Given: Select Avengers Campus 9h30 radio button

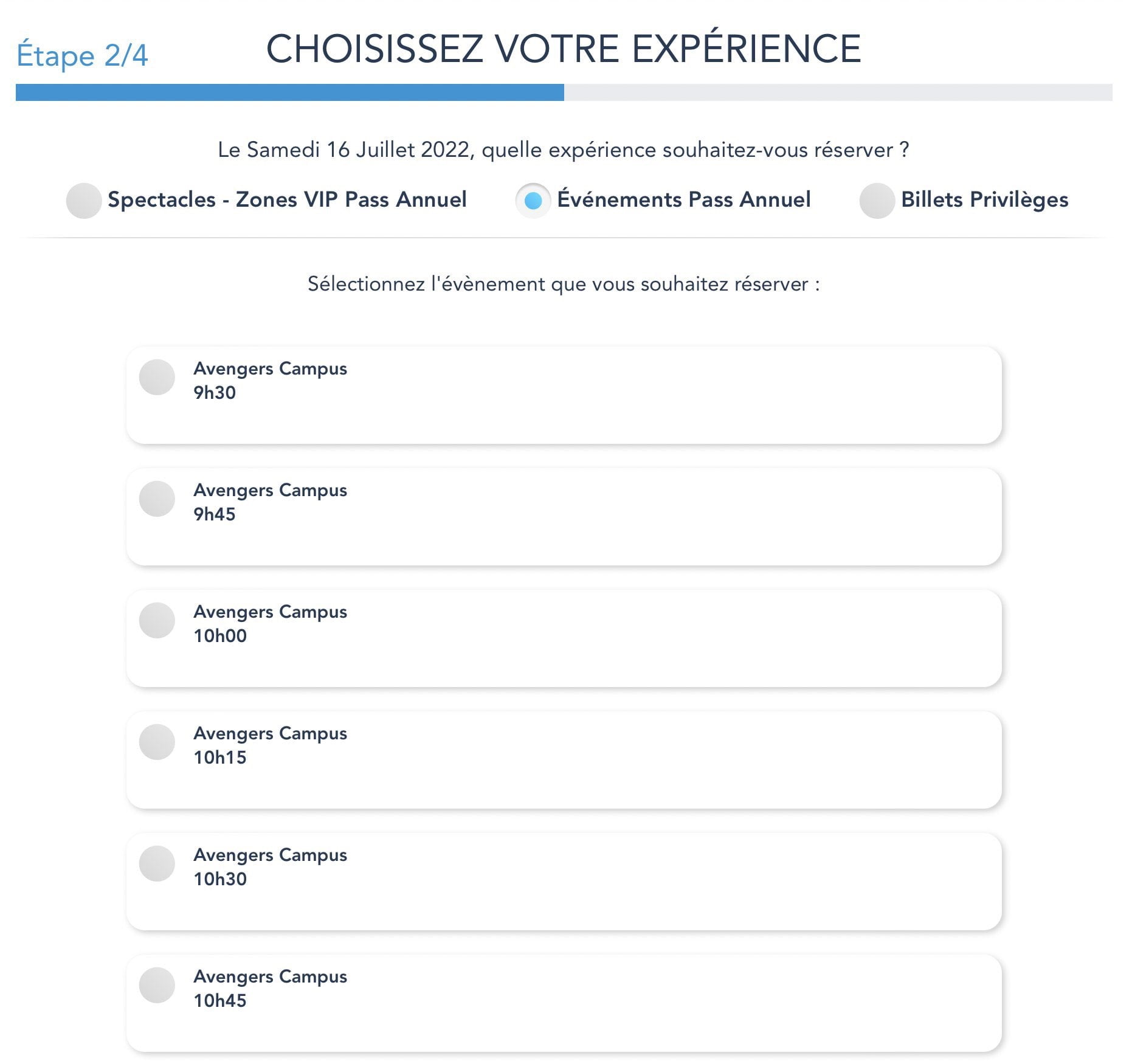Looking at the screenshot, I should click(x=157, y=378).
